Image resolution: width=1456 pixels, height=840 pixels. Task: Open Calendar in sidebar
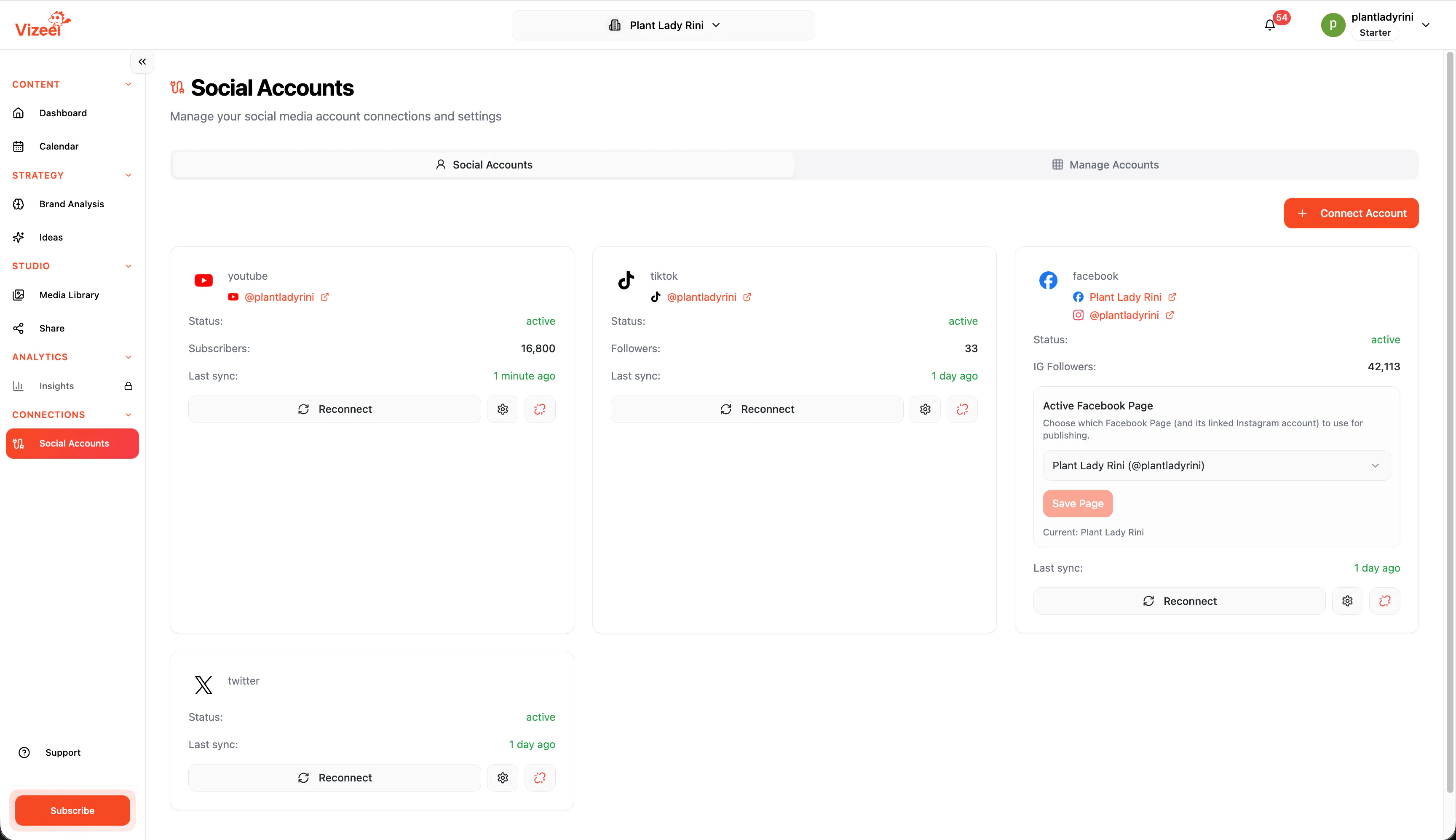tap(72, 147)
